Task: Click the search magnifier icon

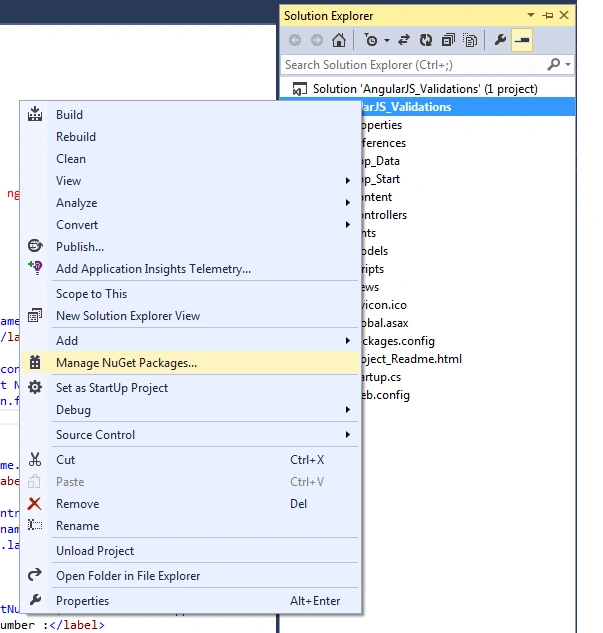Action: click(x=554, y=65)
